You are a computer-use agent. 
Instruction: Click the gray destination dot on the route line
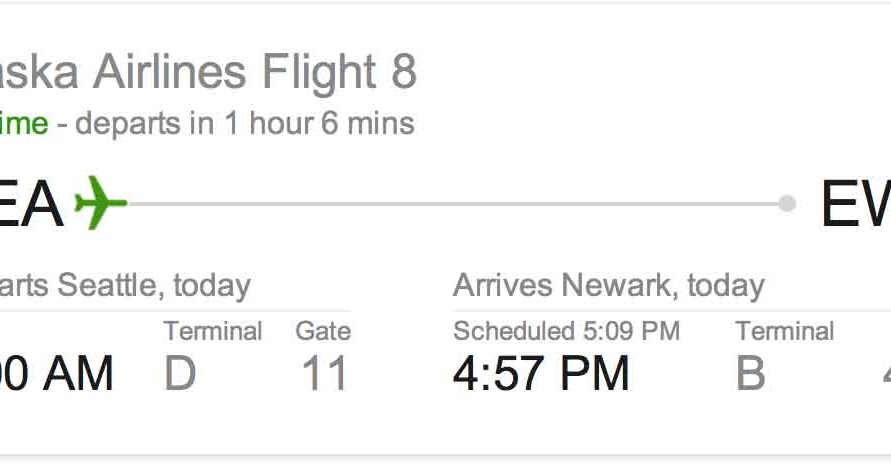pyautogui.click(x=787, y=204)
